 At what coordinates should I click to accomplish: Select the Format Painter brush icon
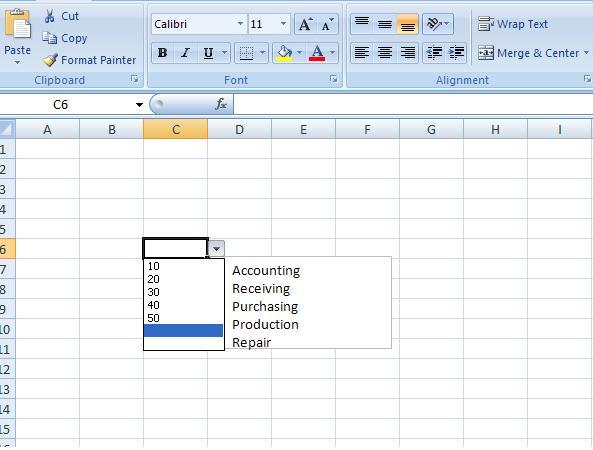coord(50,60)
